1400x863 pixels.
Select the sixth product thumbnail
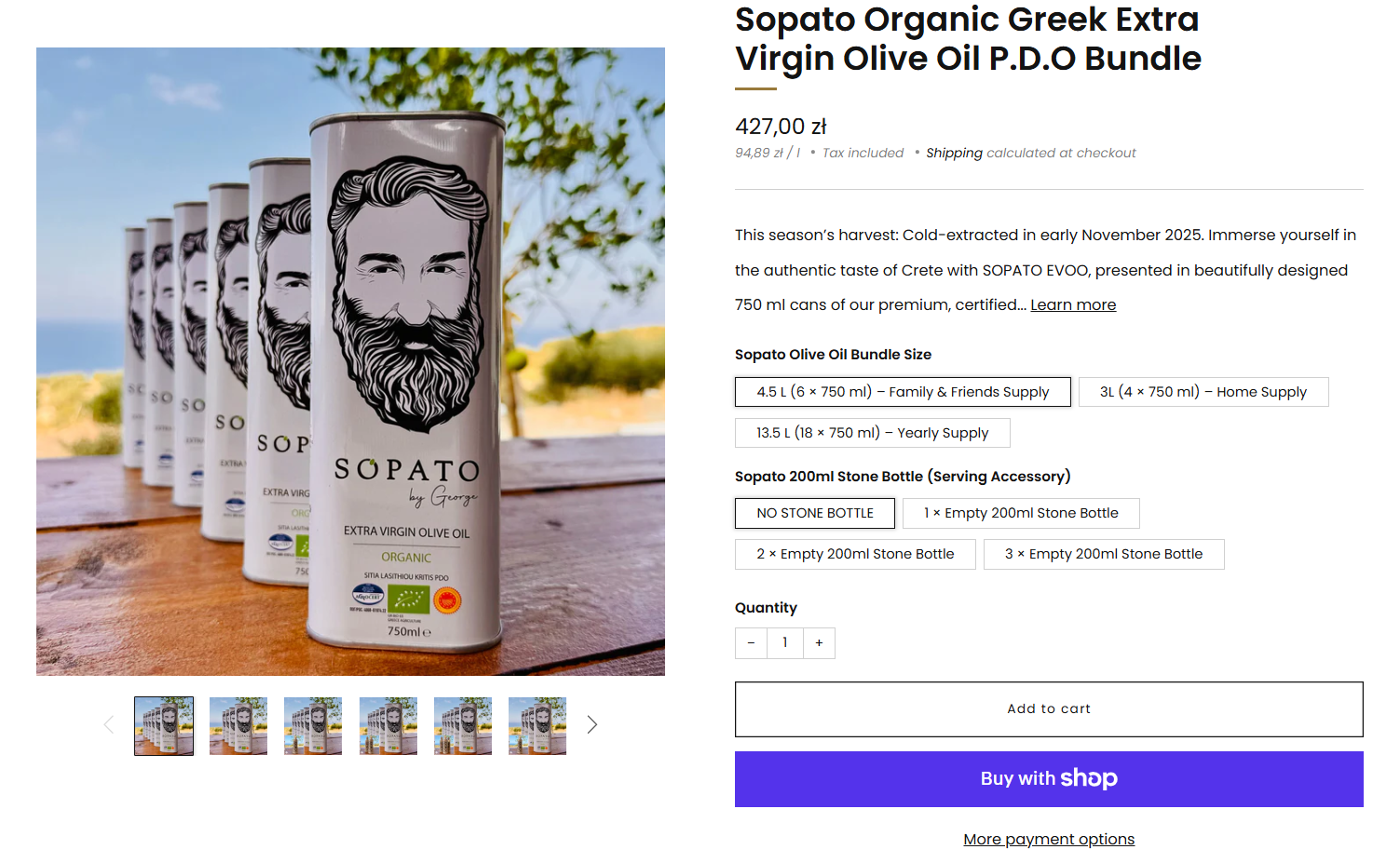tap(537, 726)
